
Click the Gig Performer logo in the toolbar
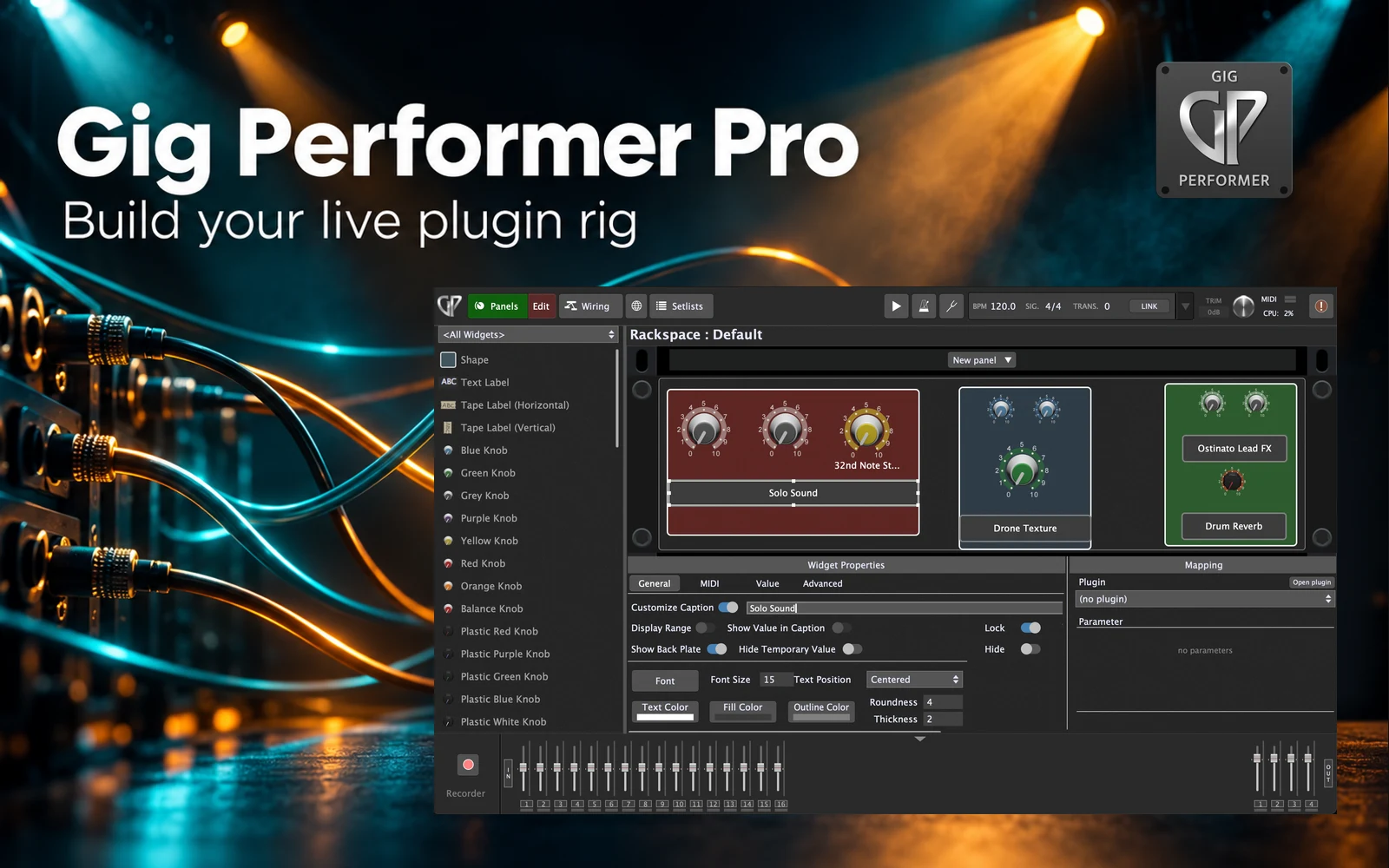pos(450,306)
